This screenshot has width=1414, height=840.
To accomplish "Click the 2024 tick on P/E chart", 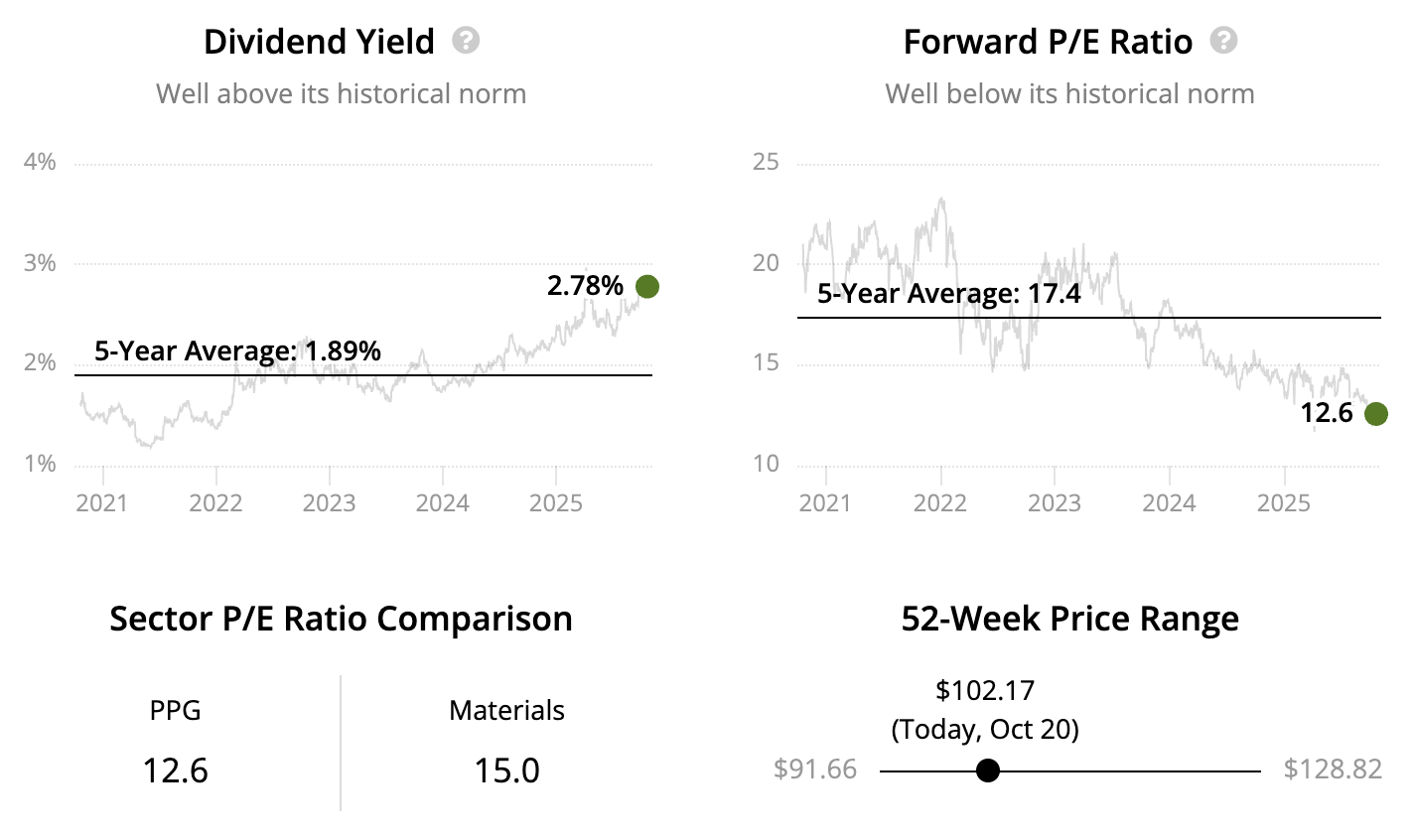I will 1169,502.
